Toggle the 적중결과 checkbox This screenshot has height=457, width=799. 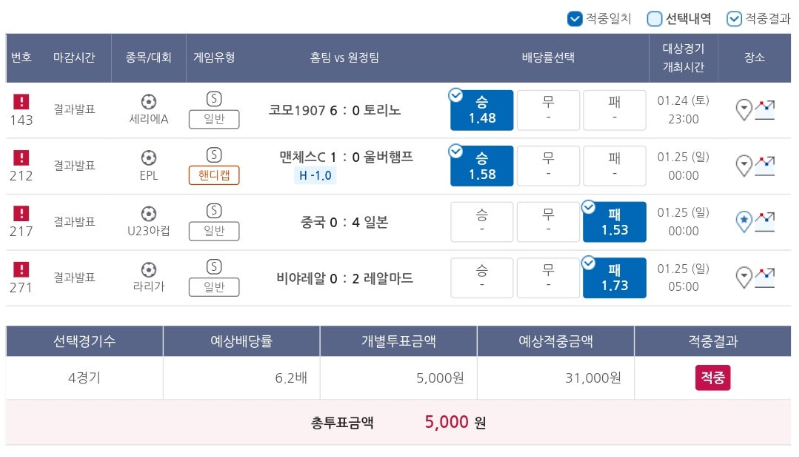pos(734,19)
